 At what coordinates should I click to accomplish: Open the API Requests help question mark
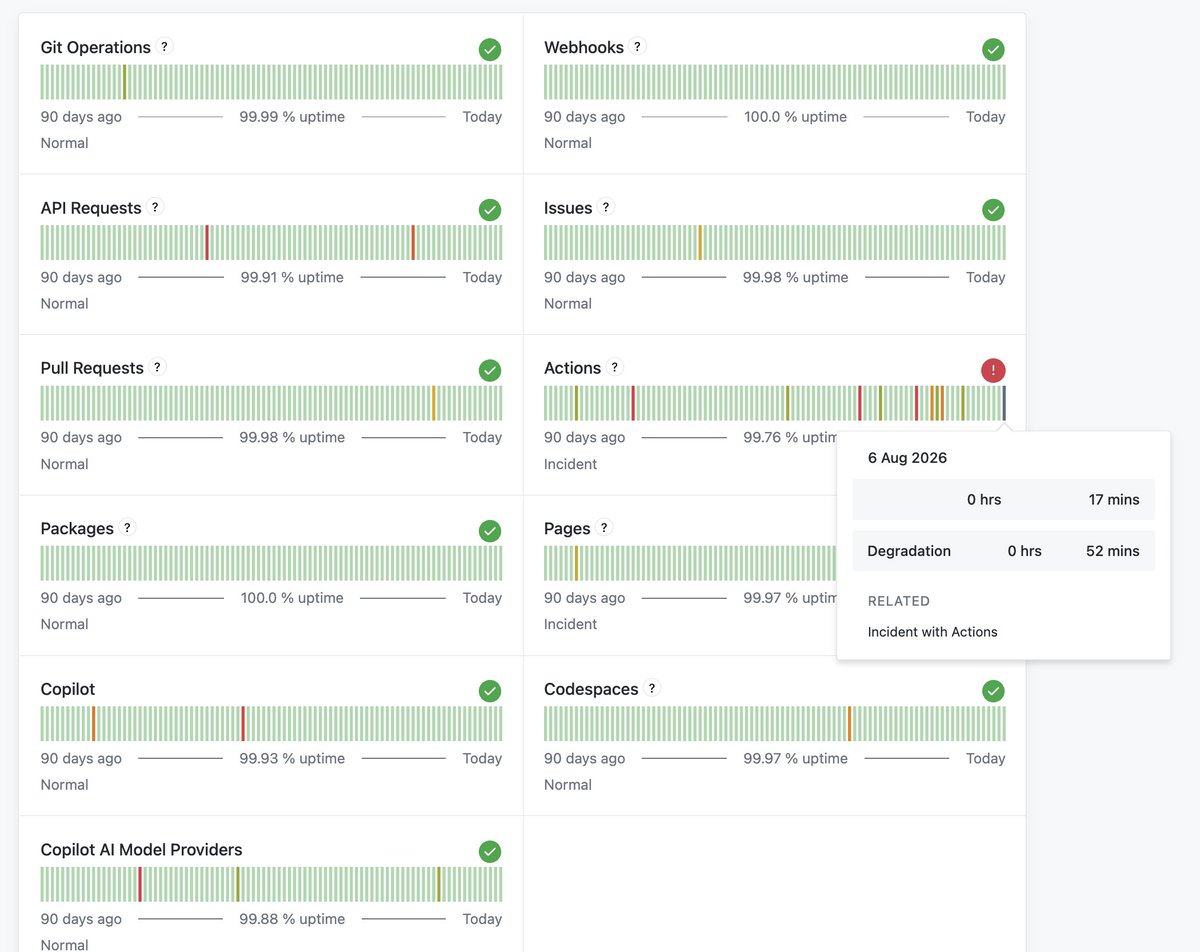click(x=155, y=207)
